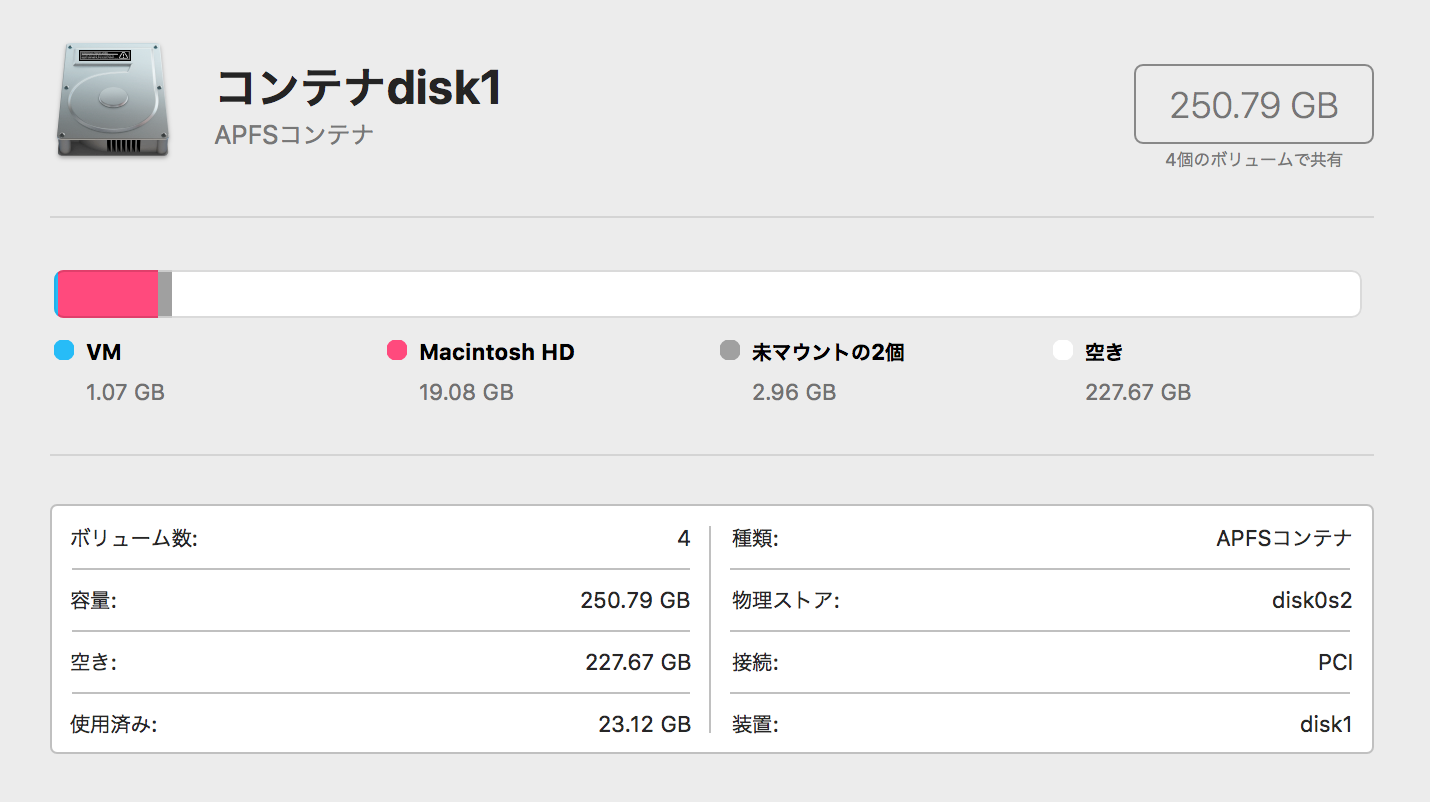Click the 空き legend label

(x=1104, y=352)
